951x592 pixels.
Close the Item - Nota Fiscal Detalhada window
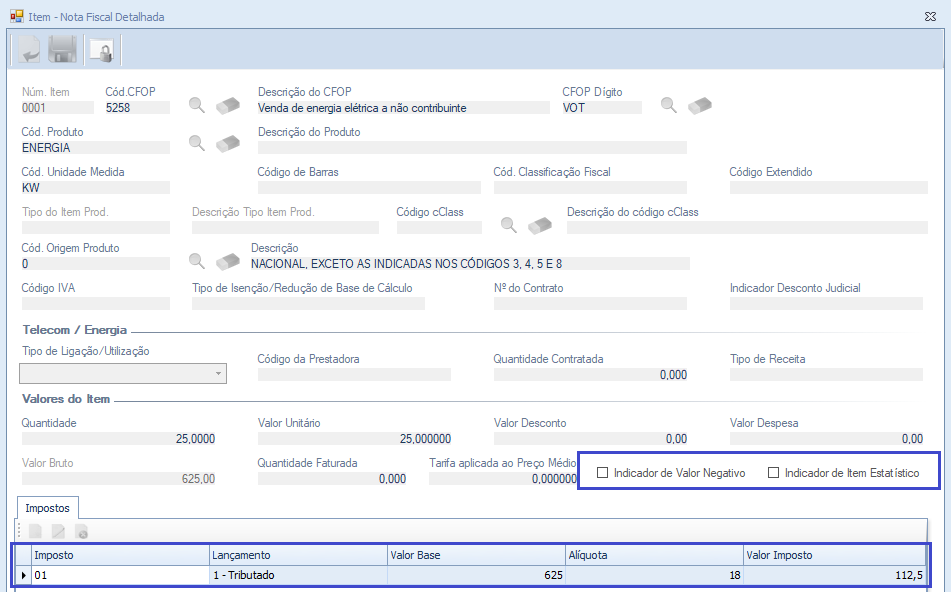tap(930, 16)
